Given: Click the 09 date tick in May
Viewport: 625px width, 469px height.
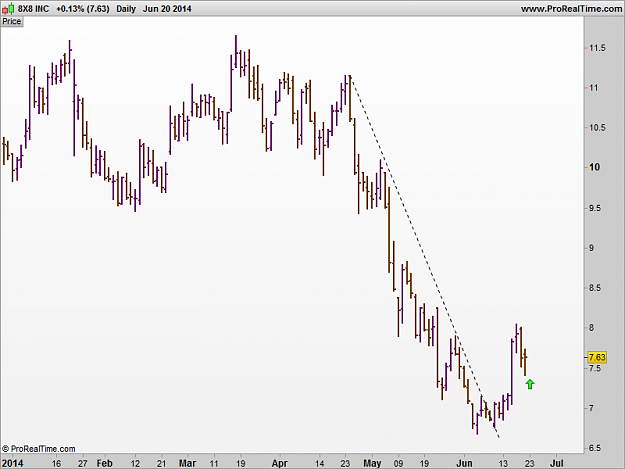Looking at the screenshot, I should (398, 463).
